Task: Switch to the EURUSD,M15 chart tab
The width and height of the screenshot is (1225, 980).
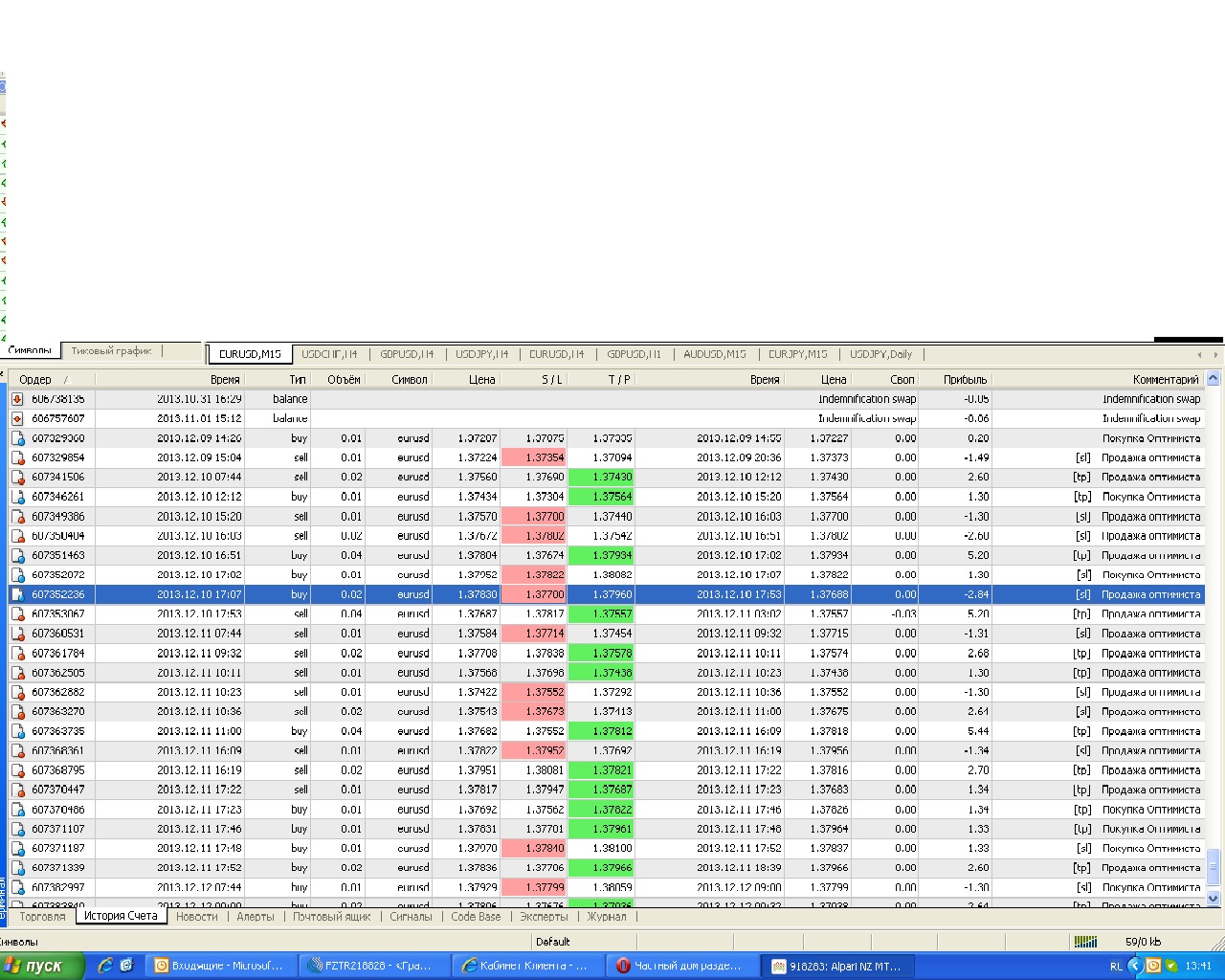Action: tap(250, 354)
